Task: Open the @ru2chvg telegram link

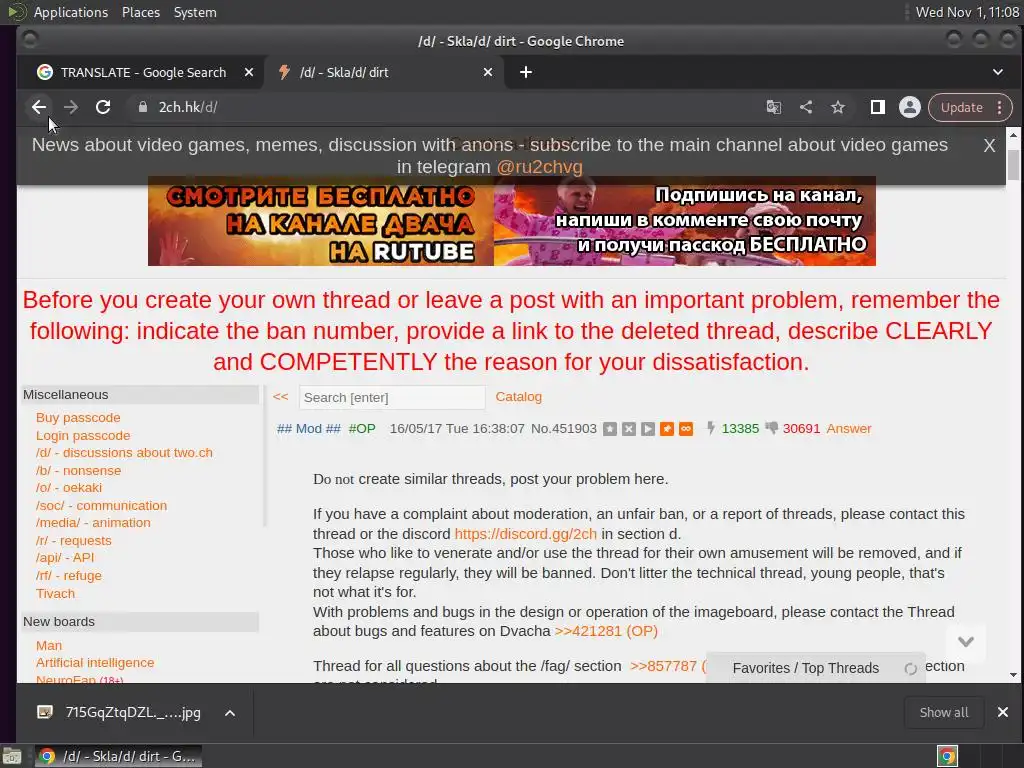Action: [x=539, y=167]
